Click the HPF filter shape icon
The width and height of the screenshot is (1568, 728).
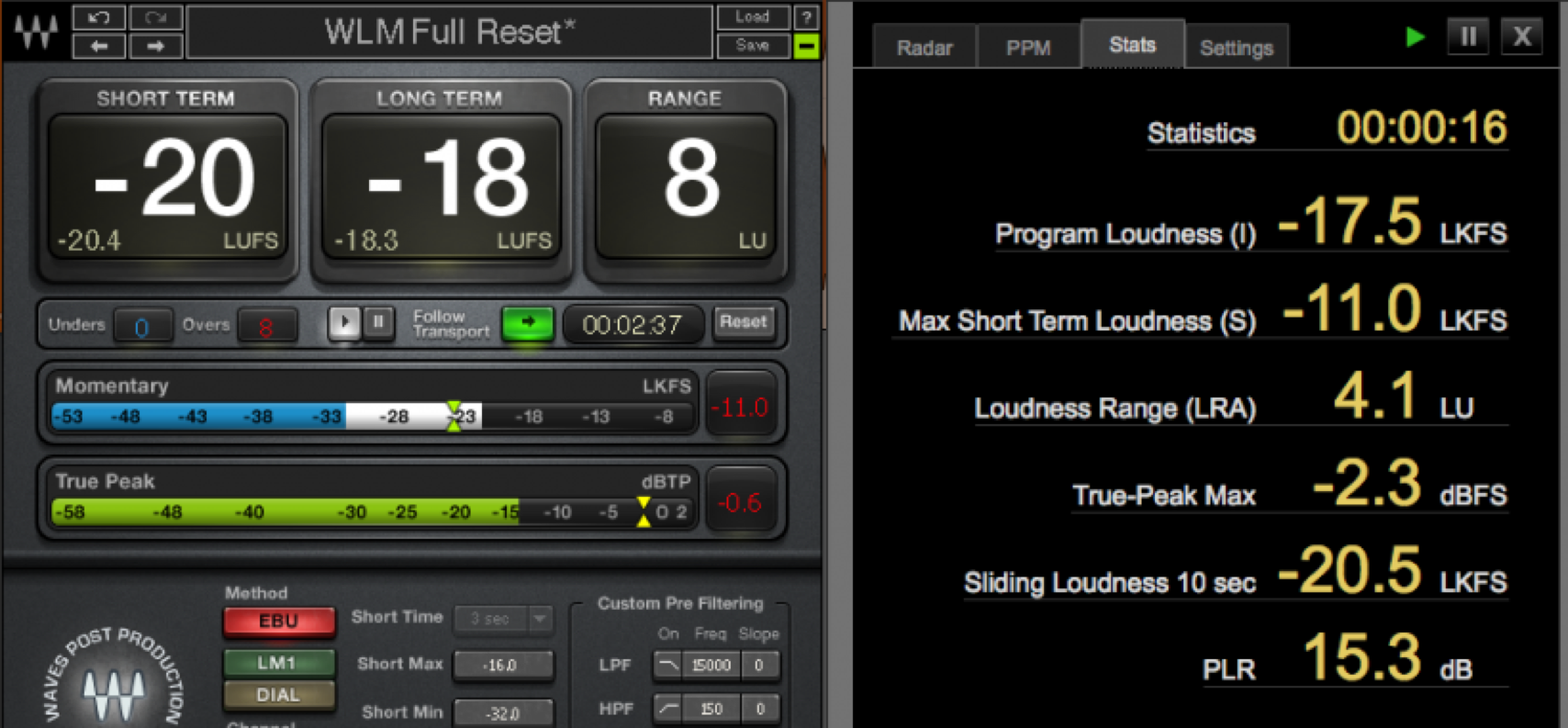point(668,709)
